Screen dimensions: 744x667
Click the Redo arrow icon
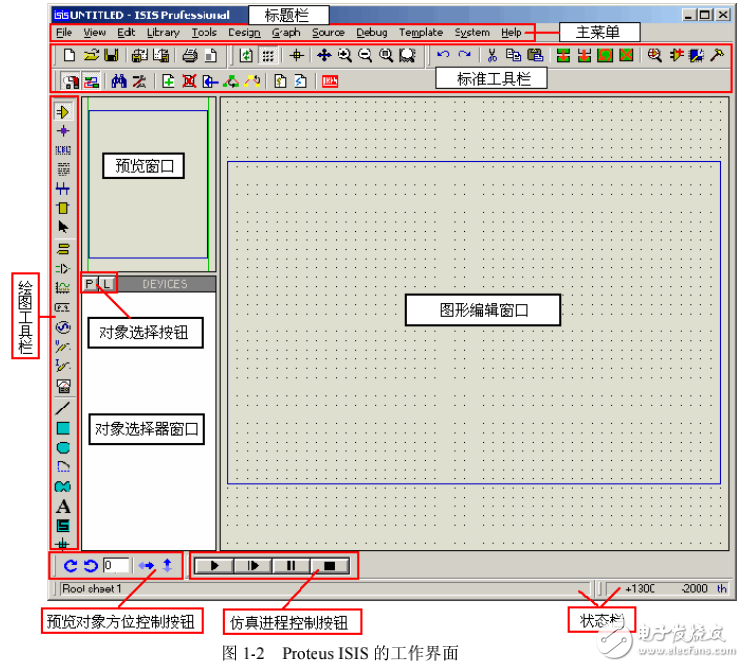point(465,55)
